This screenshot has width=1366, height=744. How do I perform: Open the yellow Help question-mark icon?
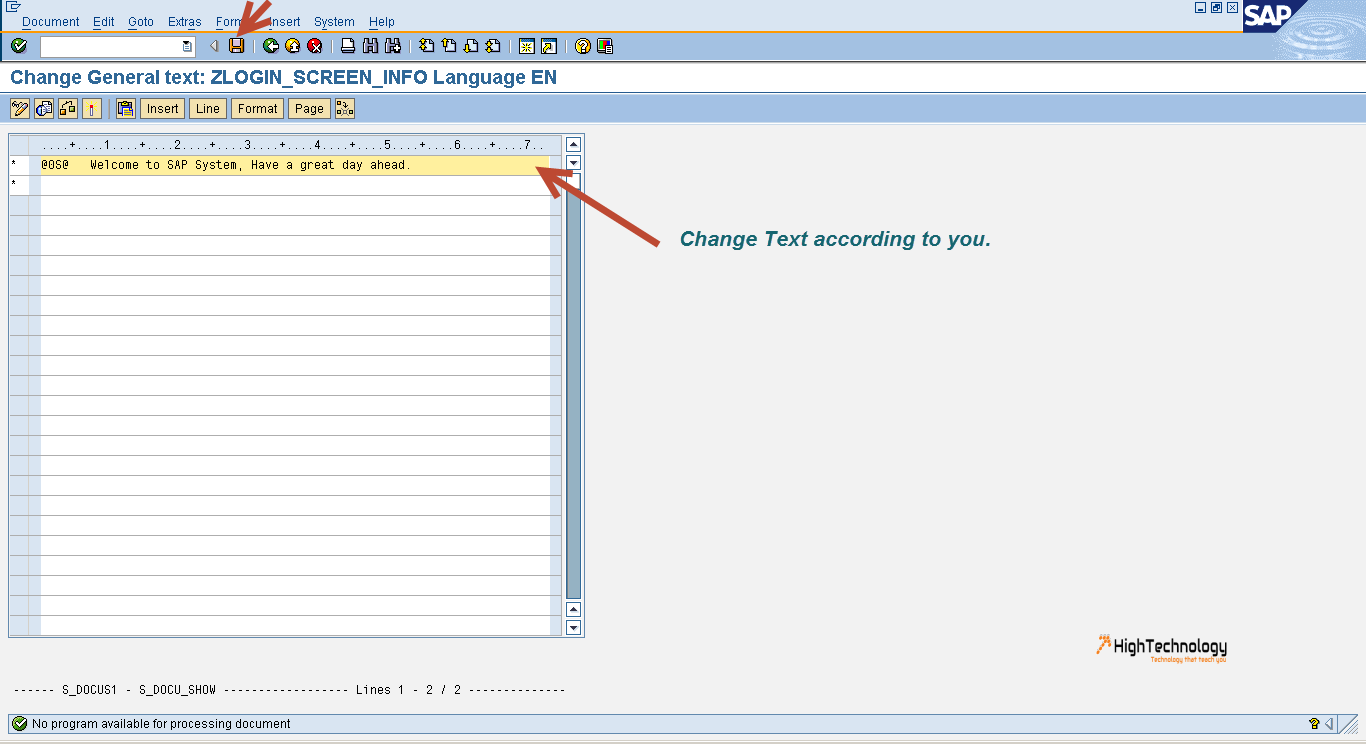coord(583,46)
